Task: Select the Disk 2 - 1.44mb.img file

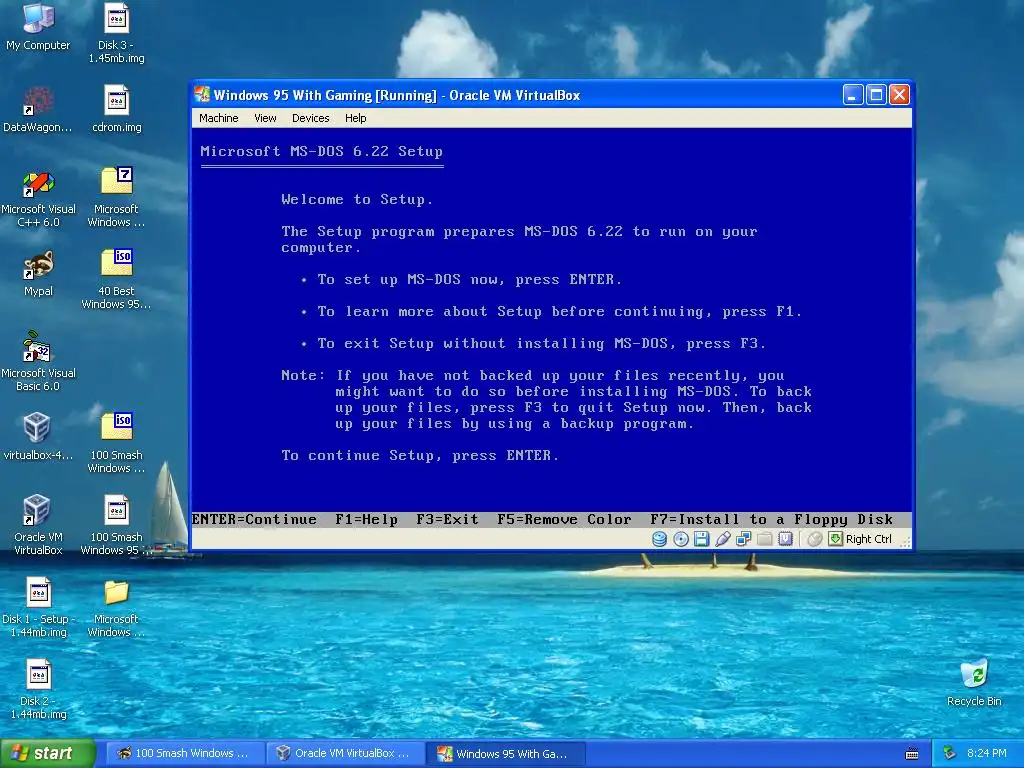Action: pyautogui.click(x=38, y=690)
